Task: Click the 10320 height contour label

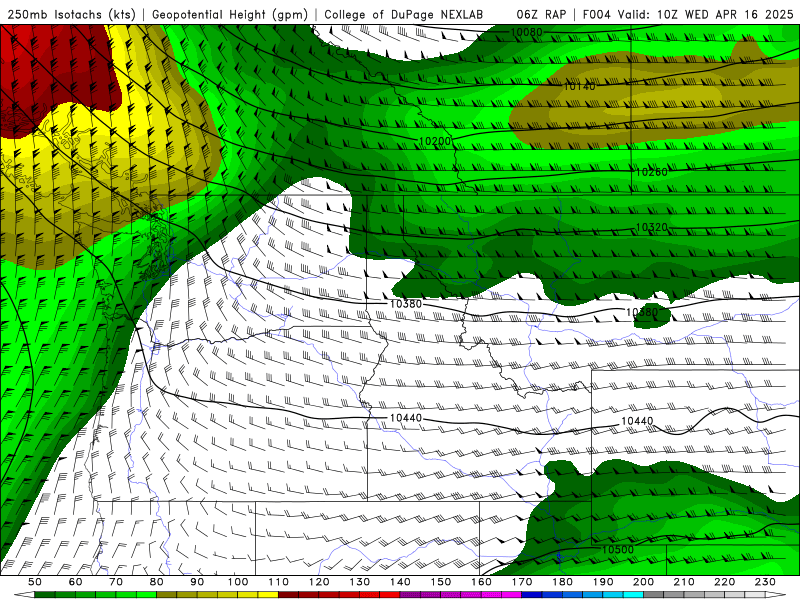Action: click(x=652, y=227)
